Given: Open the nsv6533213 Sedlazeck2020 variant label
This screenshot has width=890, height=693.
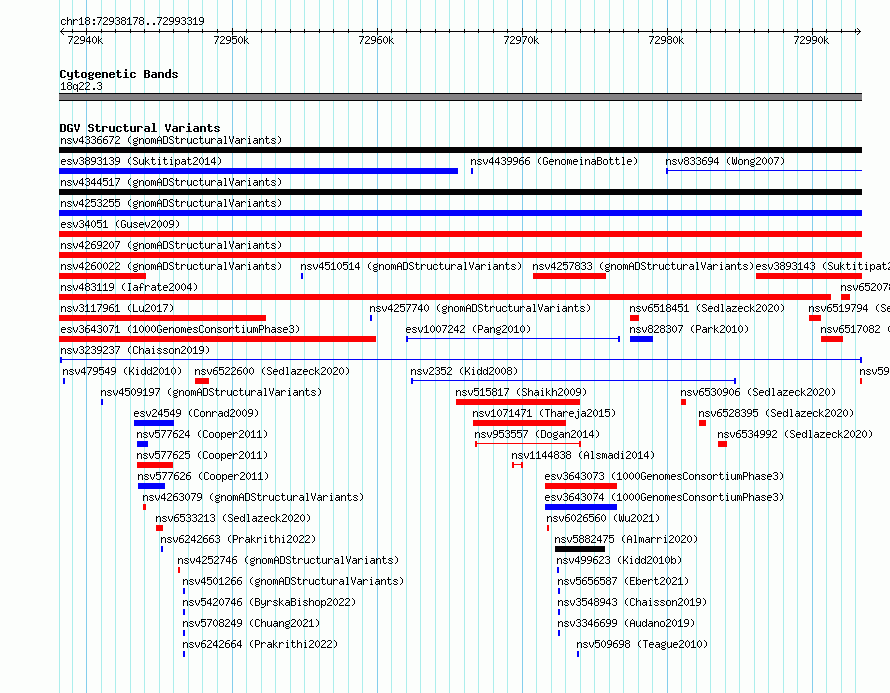Looking at the screenshot, I should pyautogui.click(x=233, y=518).
